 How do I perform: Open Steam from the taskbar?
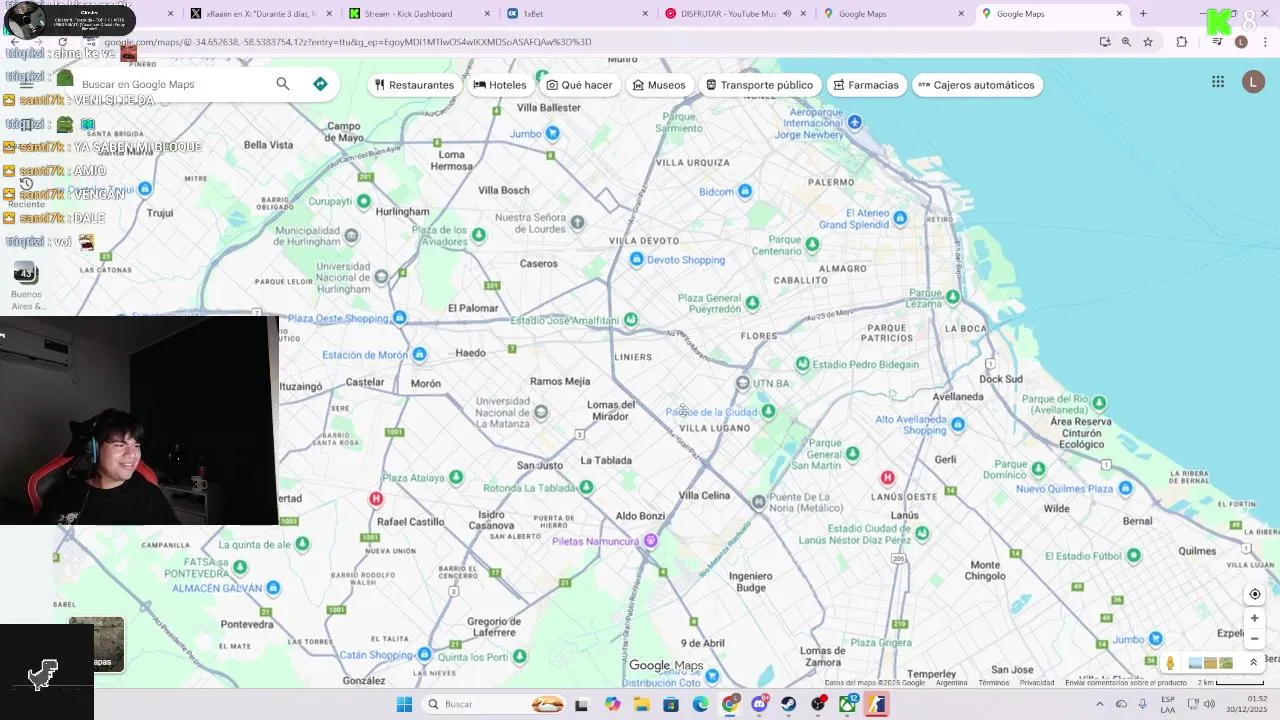coord(789,704)
